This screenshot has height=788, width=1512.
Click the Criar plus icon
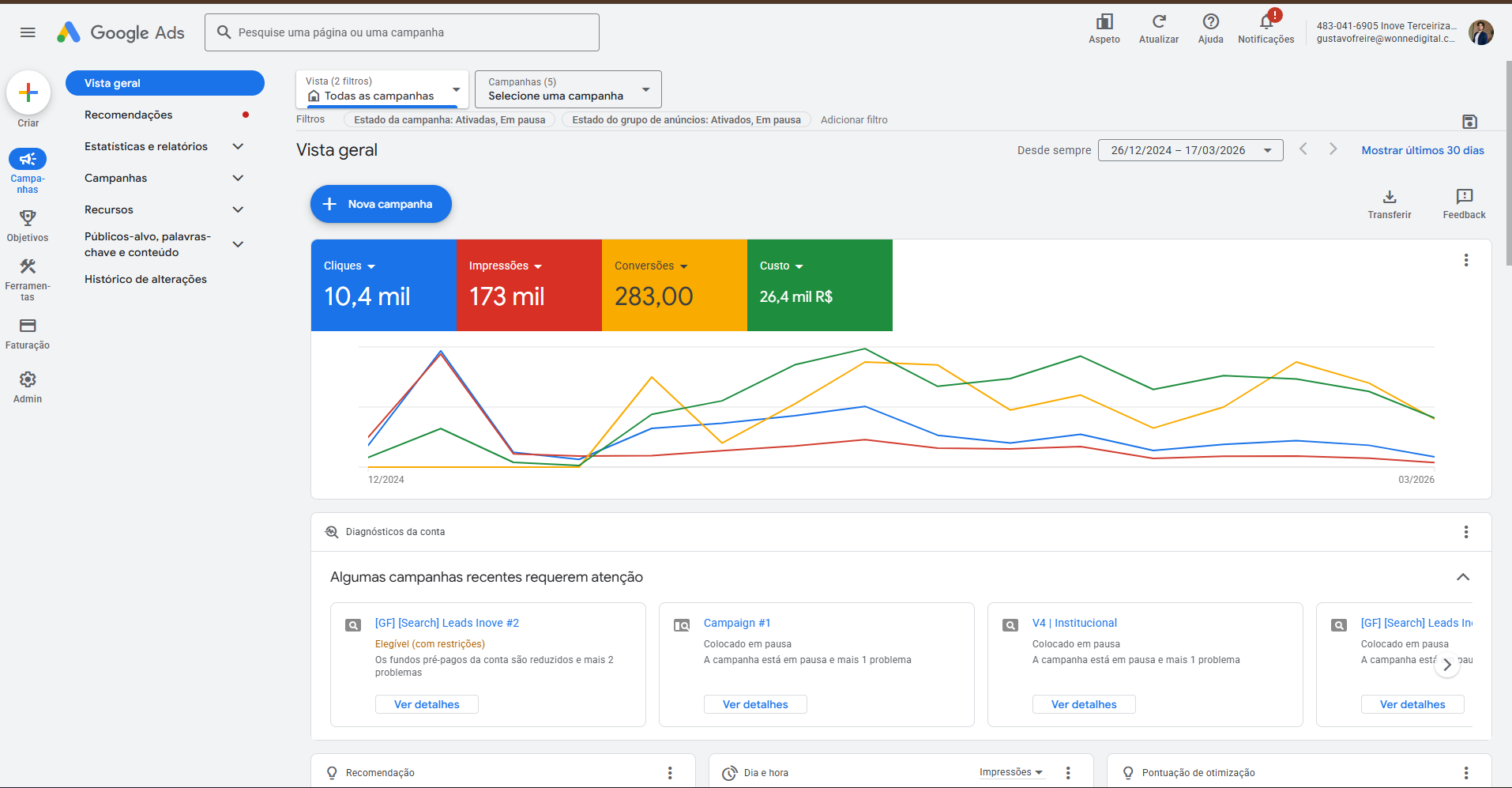point(28,92)
